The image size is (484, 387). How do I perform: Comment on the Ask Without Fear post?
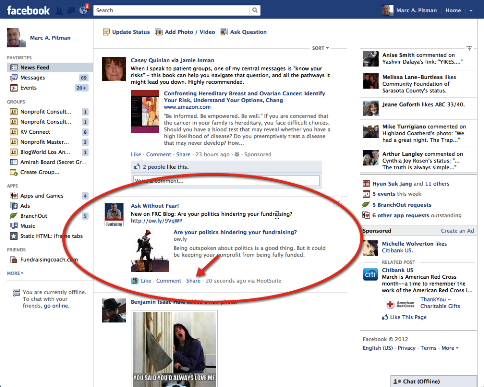pos(169,281)
